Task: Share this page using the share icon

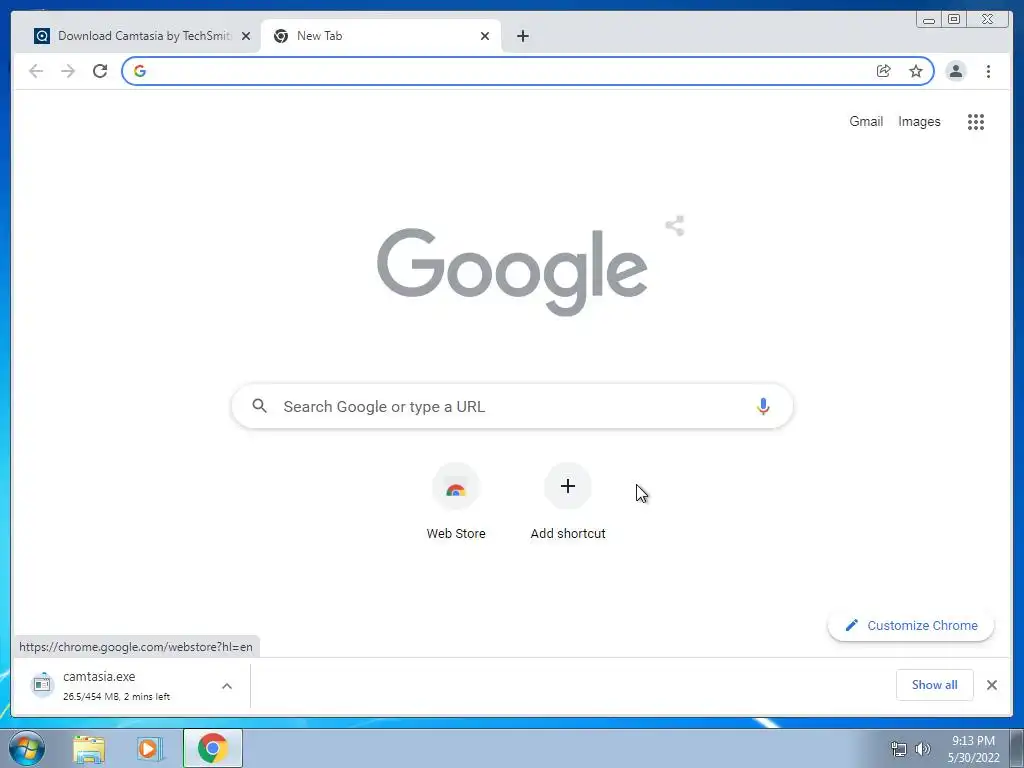Action: click(884, 71)
